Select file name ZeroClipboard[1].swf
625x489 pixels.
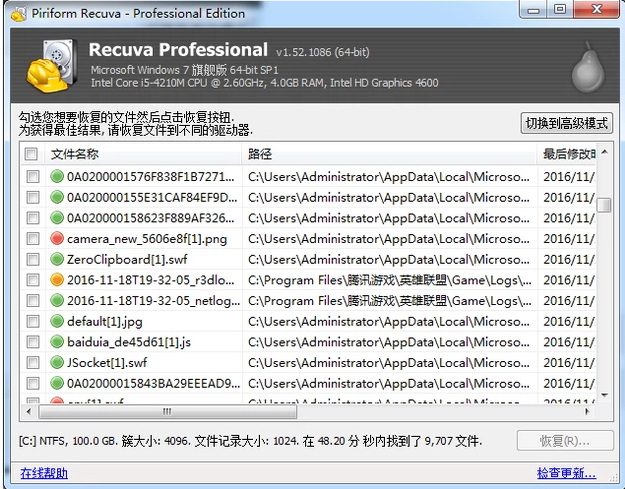[x=127, y=259]
